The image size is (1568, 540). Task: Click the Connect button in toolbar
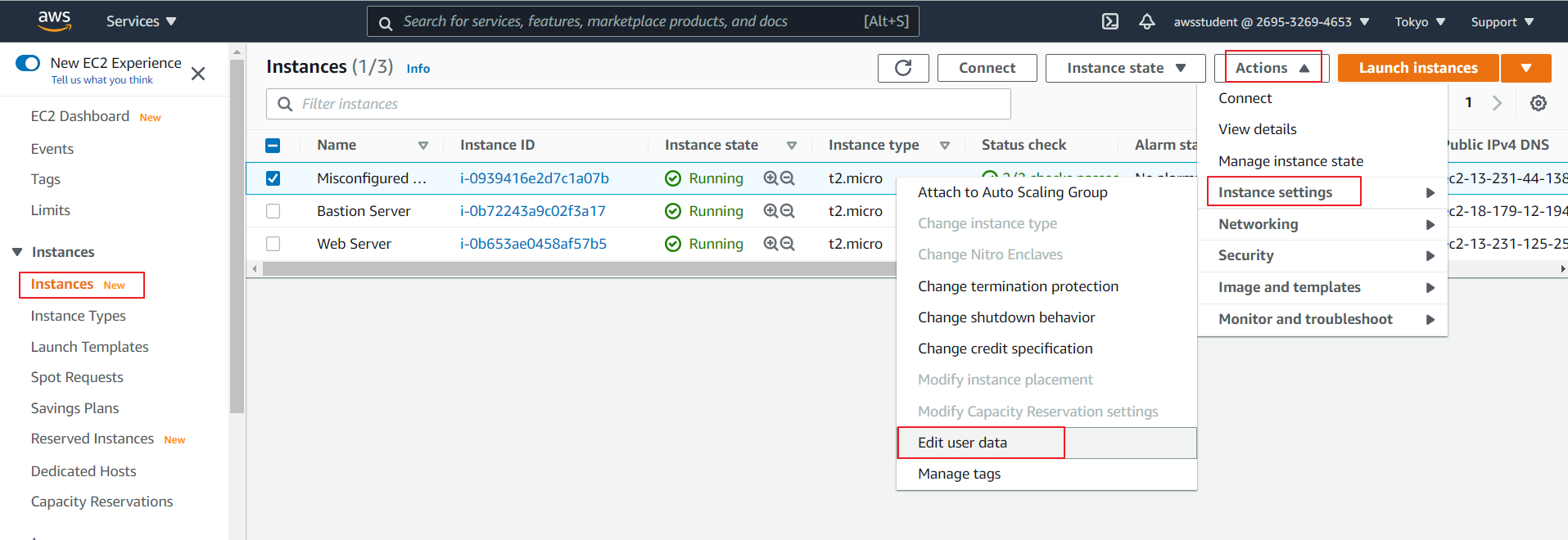pyautogui.click(x=987, y=68)
